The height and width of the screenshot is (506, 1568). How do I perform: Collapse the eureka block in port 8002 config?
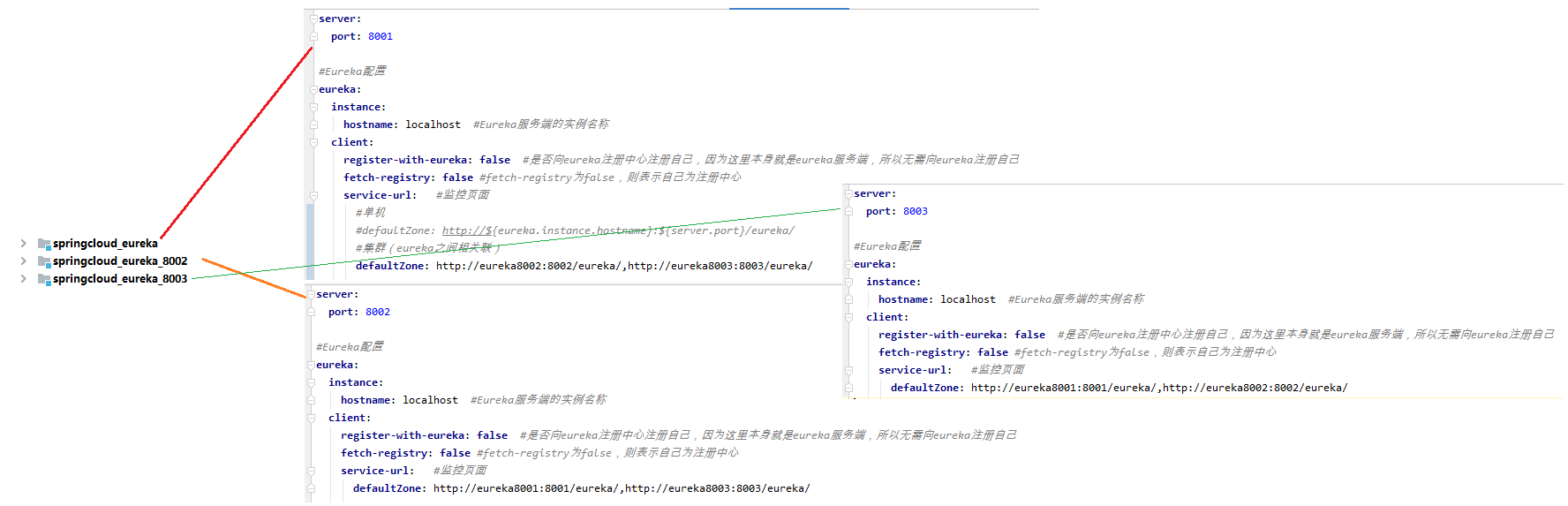click(311, 365)
